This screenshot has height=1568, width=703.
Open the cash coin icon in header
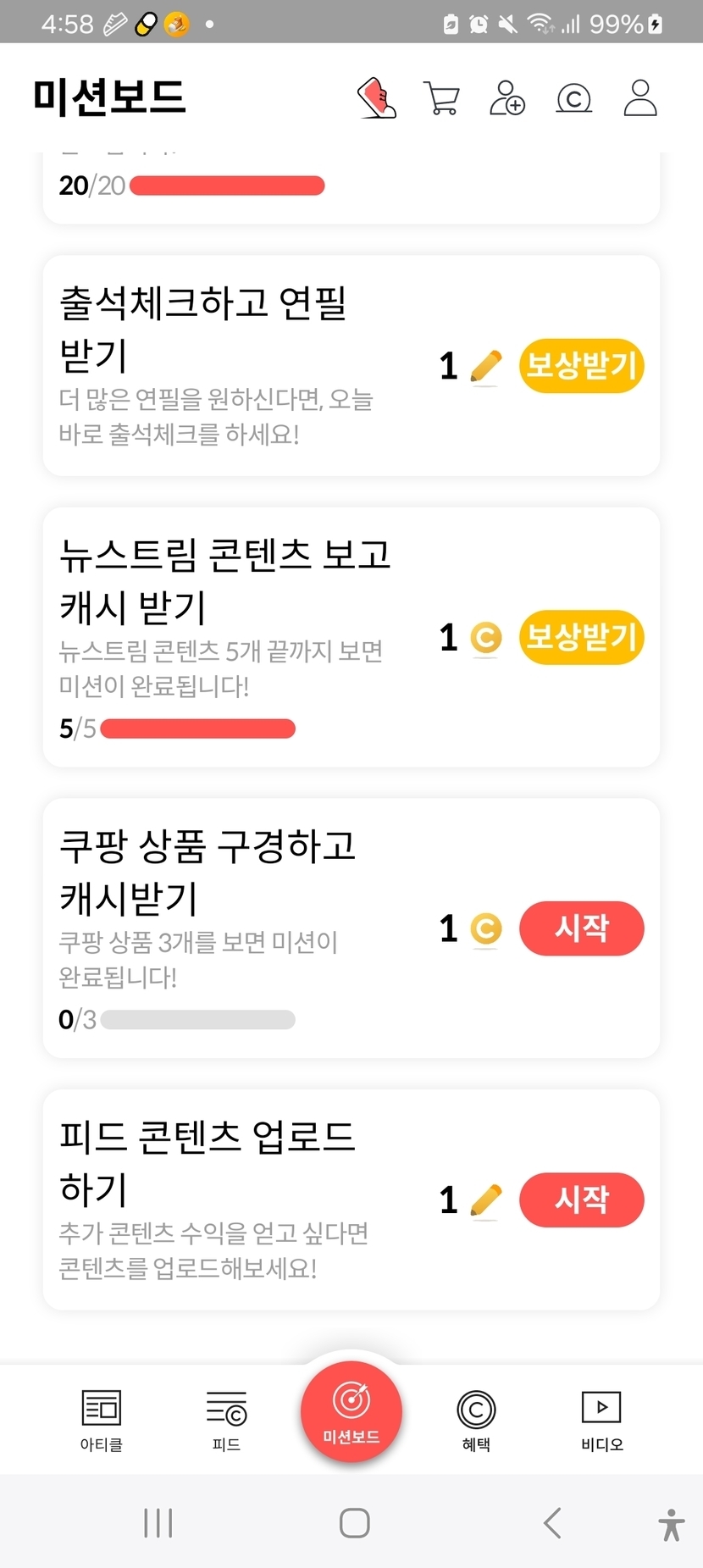573,99
